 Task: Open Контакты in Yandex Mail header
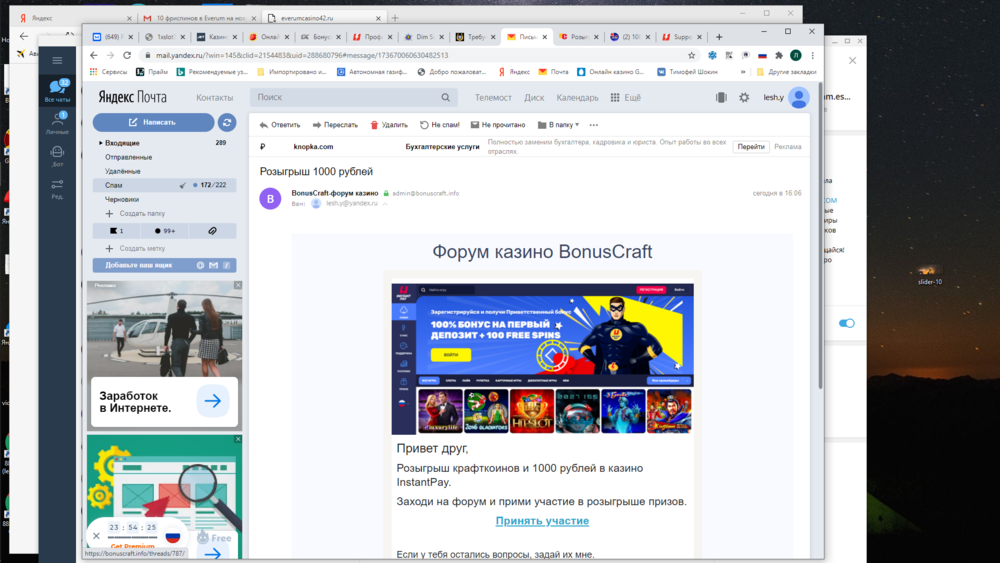(214, 98)
